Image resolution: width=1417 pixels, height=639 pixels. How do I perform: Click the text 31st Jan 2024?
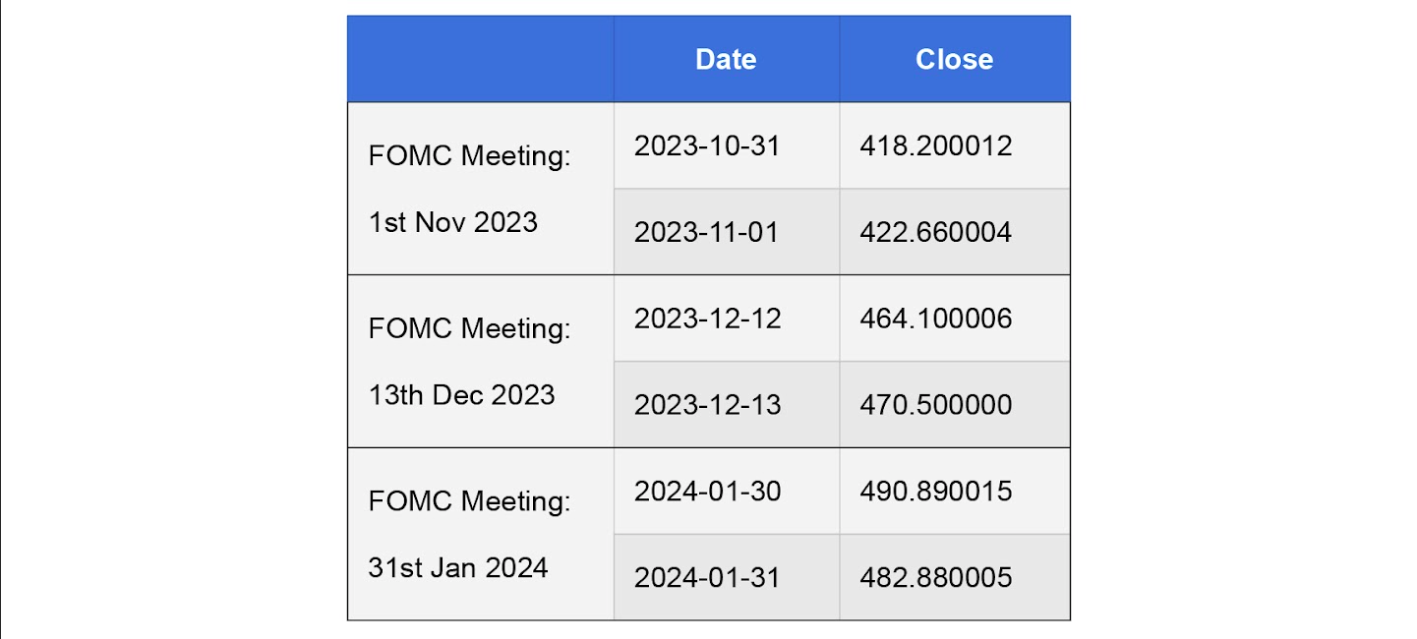[x=458, y=568]
